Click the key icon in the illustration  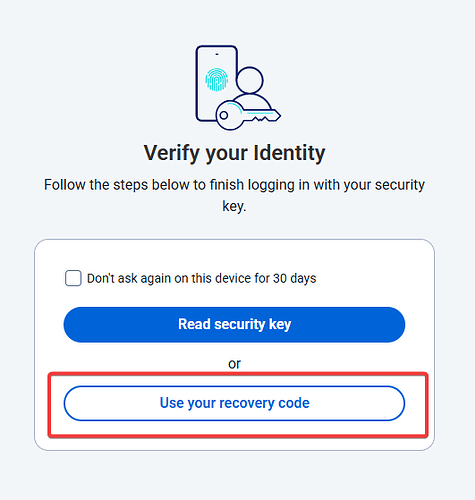coord(248,115)
